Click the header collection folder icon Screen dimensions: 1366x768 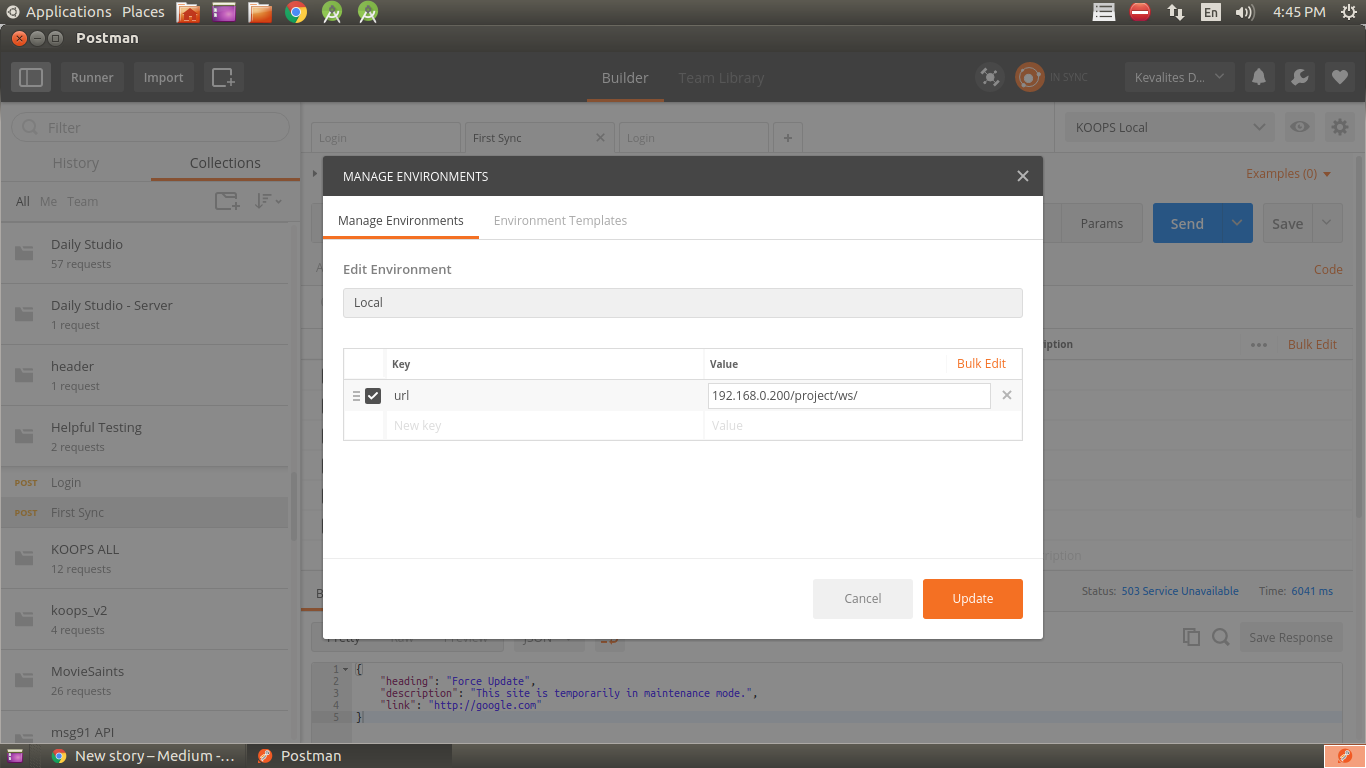tap(25, 375)
